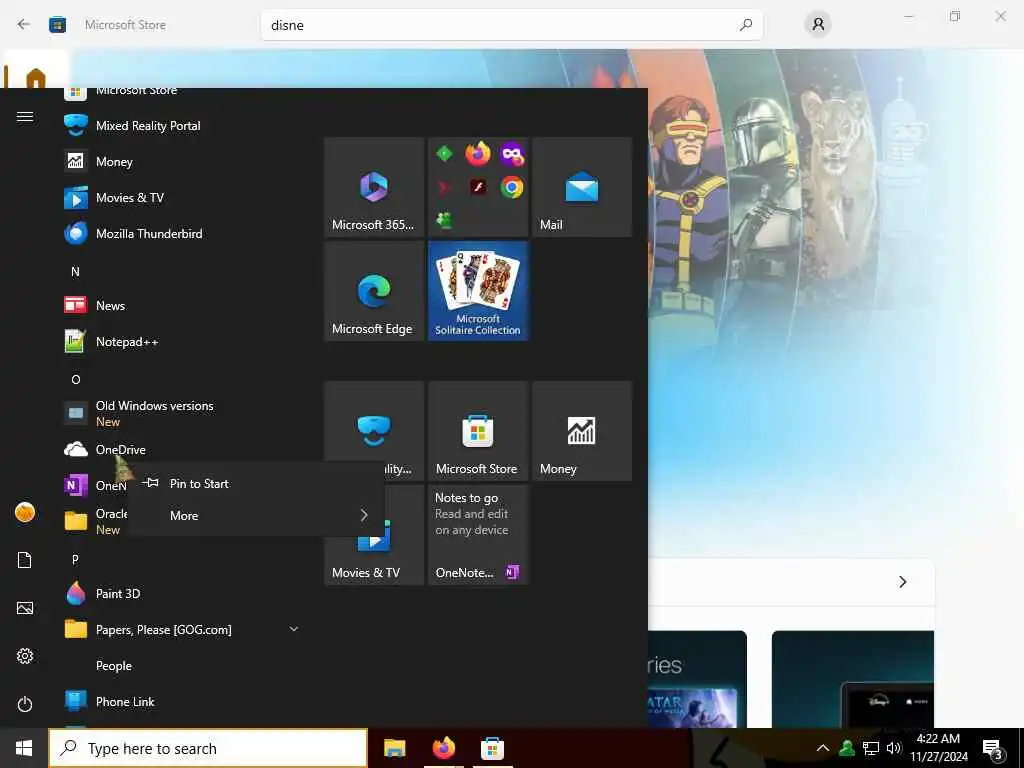This screenshot has height=768, width=1024.
Task: Launch Mozilla Thunderbird
Action: click(x=183, y=233)
